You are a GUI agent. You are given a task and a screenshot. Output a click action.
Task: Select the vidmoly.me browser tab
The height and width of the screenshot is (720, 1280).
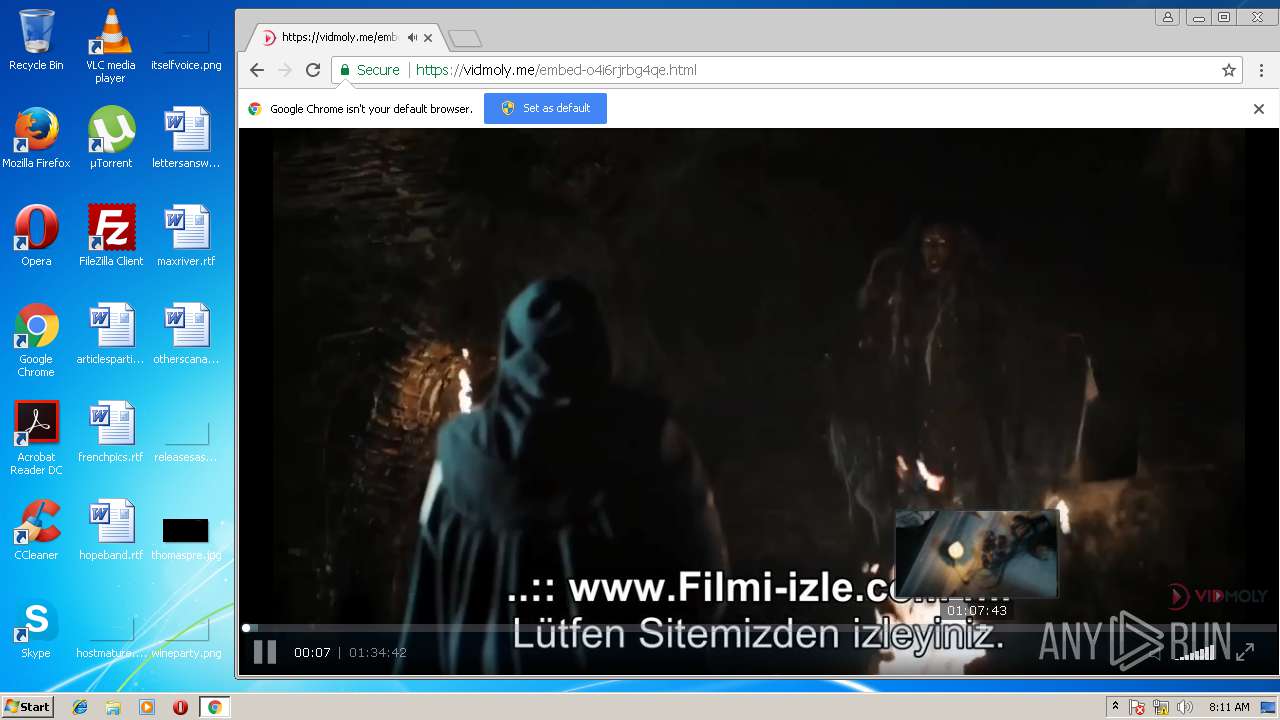pos(346,37)
